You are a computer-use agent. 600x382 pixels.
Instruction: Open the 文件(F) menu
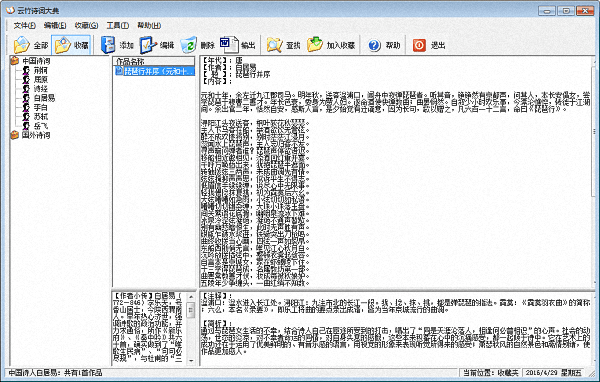24,25
